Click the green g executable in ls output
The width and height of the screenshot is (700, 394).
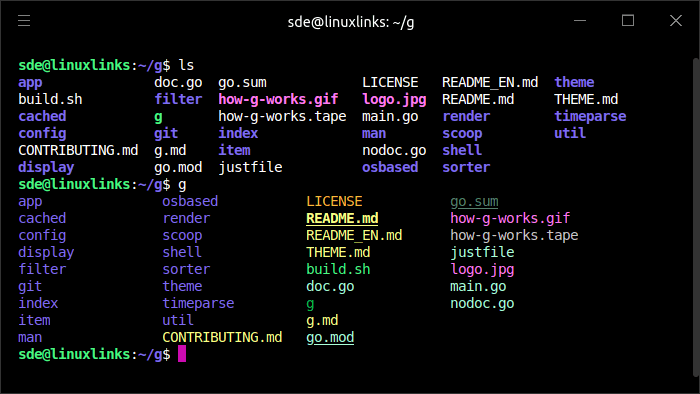click(158, 117)
